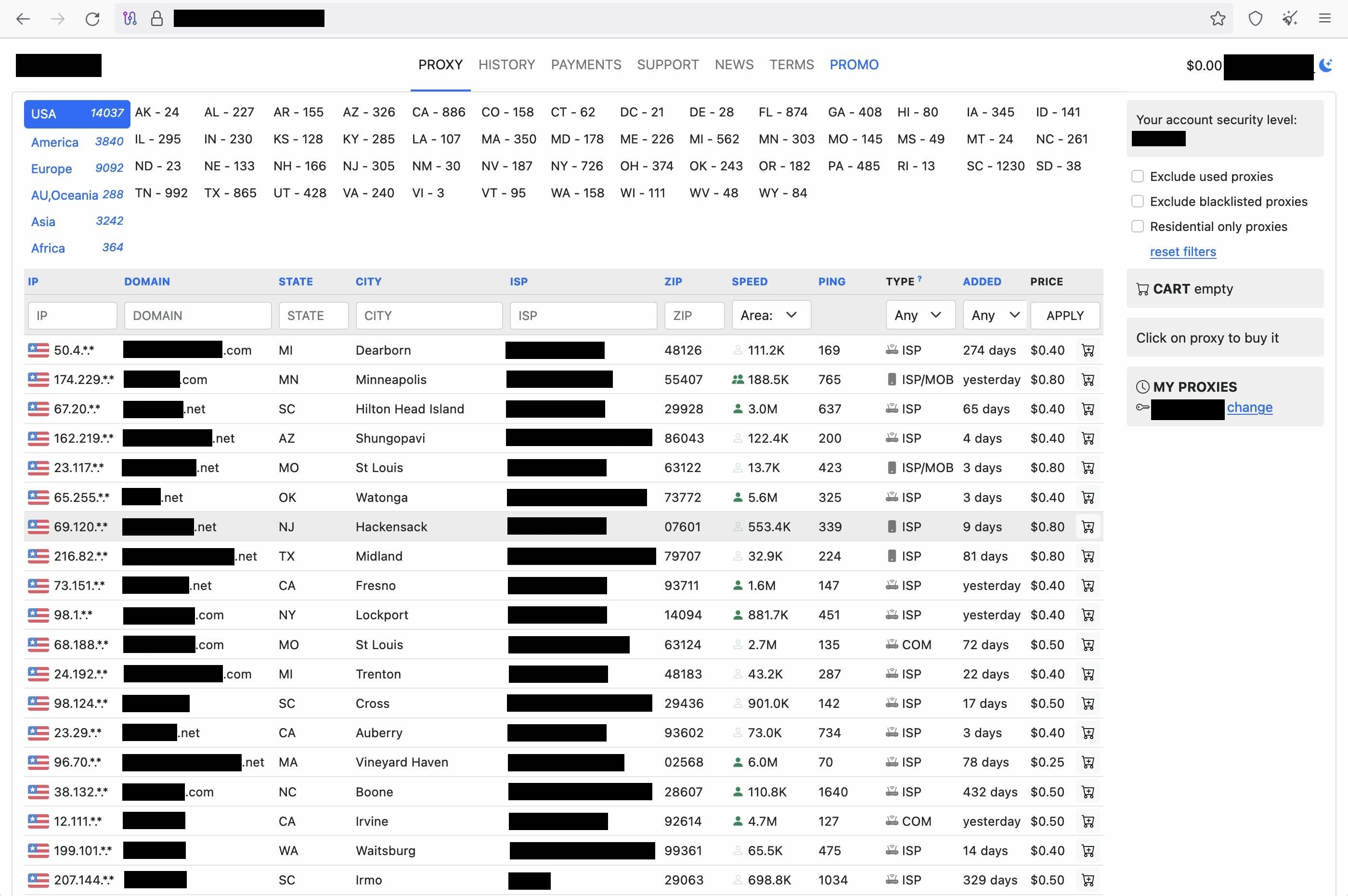Screen dimensions: 1348x896
Task: Open browser hamburger menu
Action: click(x=1324, y=19)
